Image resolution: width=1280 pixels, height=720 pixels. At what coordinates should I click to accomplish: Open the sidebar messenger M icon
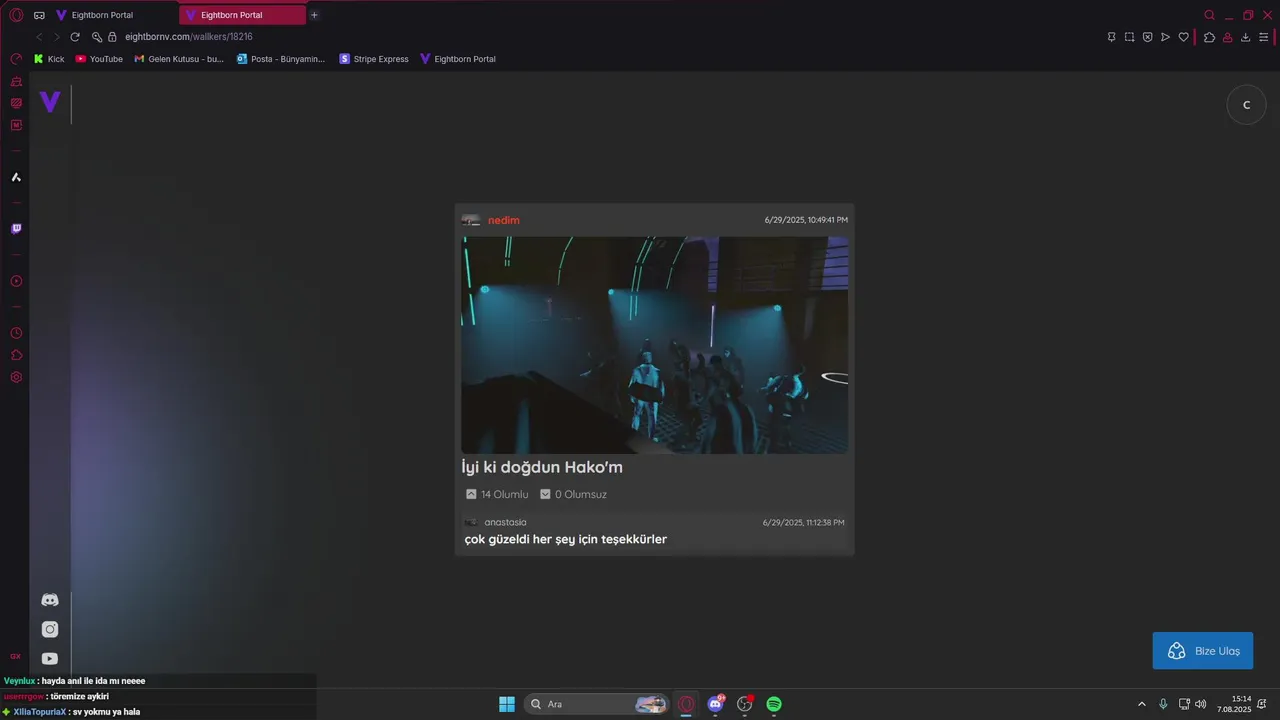coord(16,125)
